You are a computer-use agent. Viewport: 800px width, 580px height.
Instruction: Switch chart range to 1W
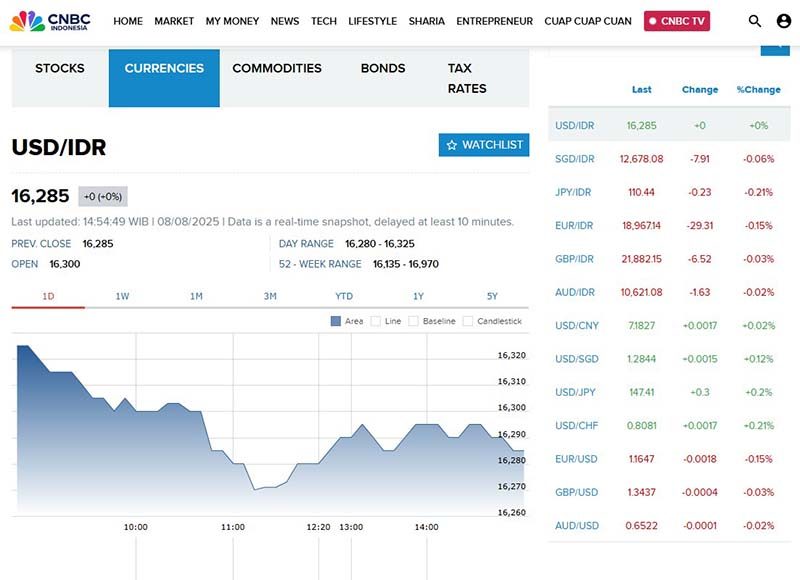[x=123, y=296]
